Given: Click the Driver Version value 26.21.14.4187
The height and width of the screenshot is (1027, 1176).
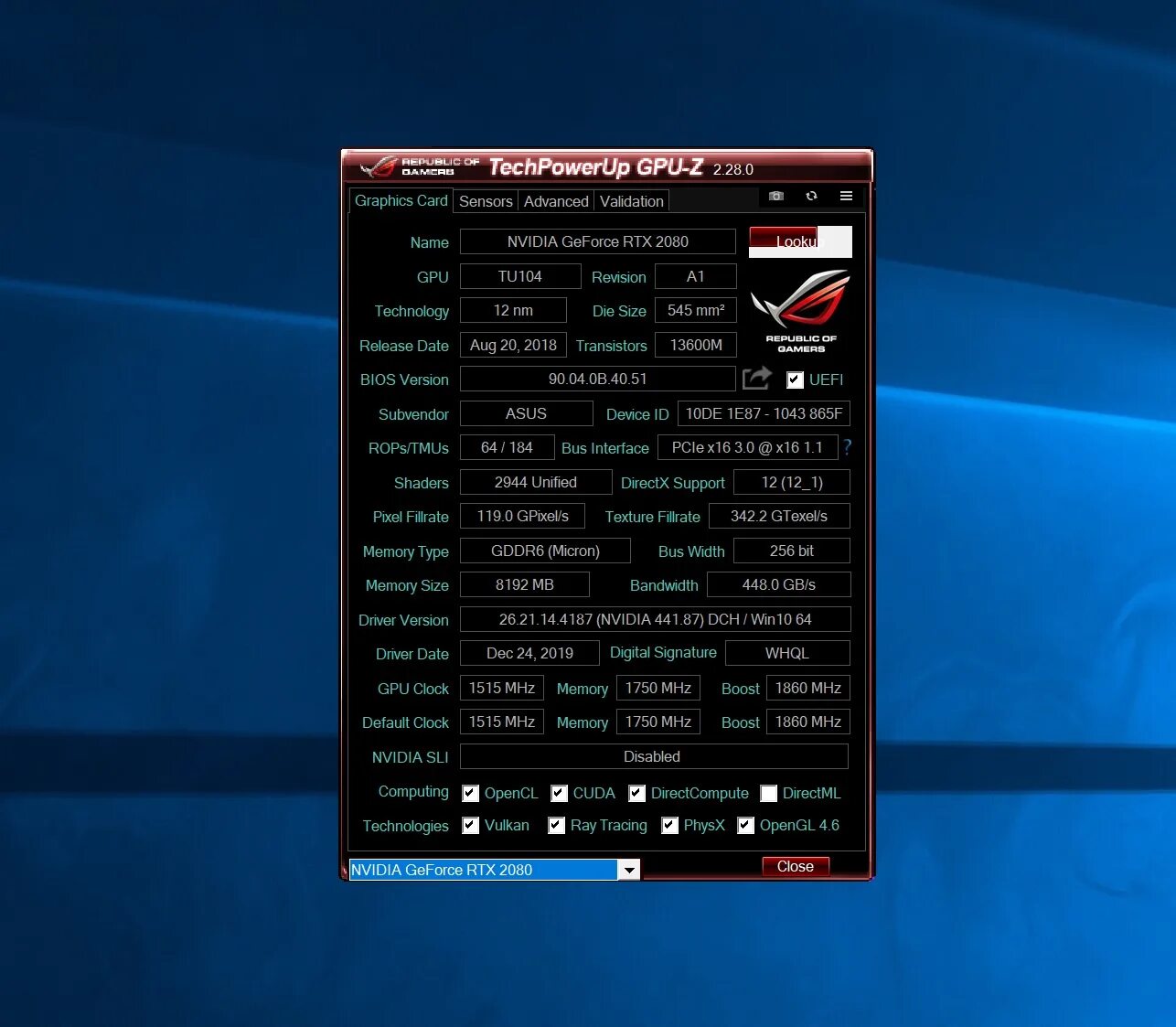Looking at the screenshot, I should [x=656, y=619].
